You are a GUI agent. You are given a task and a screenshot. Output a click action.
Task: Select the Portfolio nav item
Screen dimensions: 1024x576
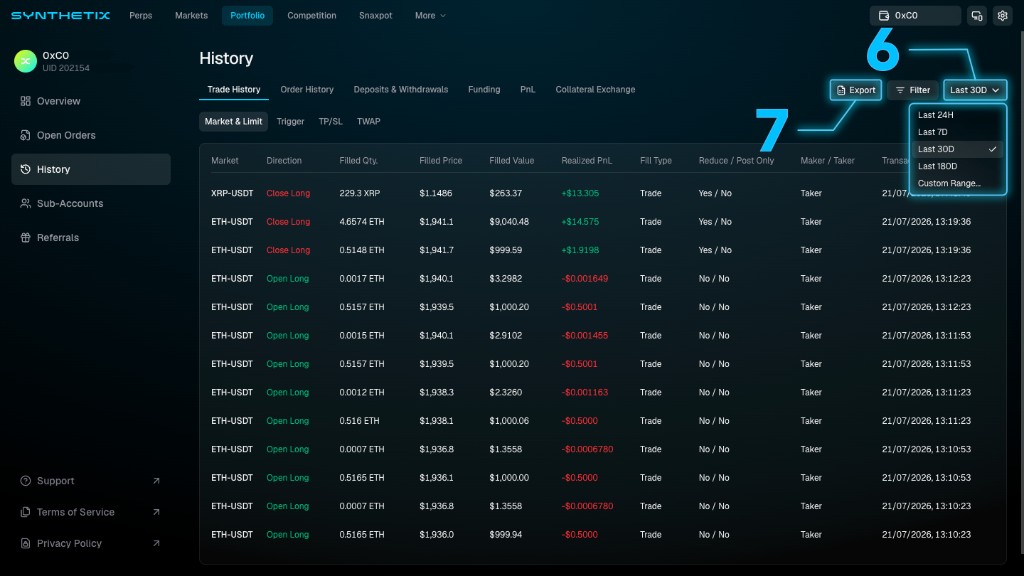tap(248, 16)
